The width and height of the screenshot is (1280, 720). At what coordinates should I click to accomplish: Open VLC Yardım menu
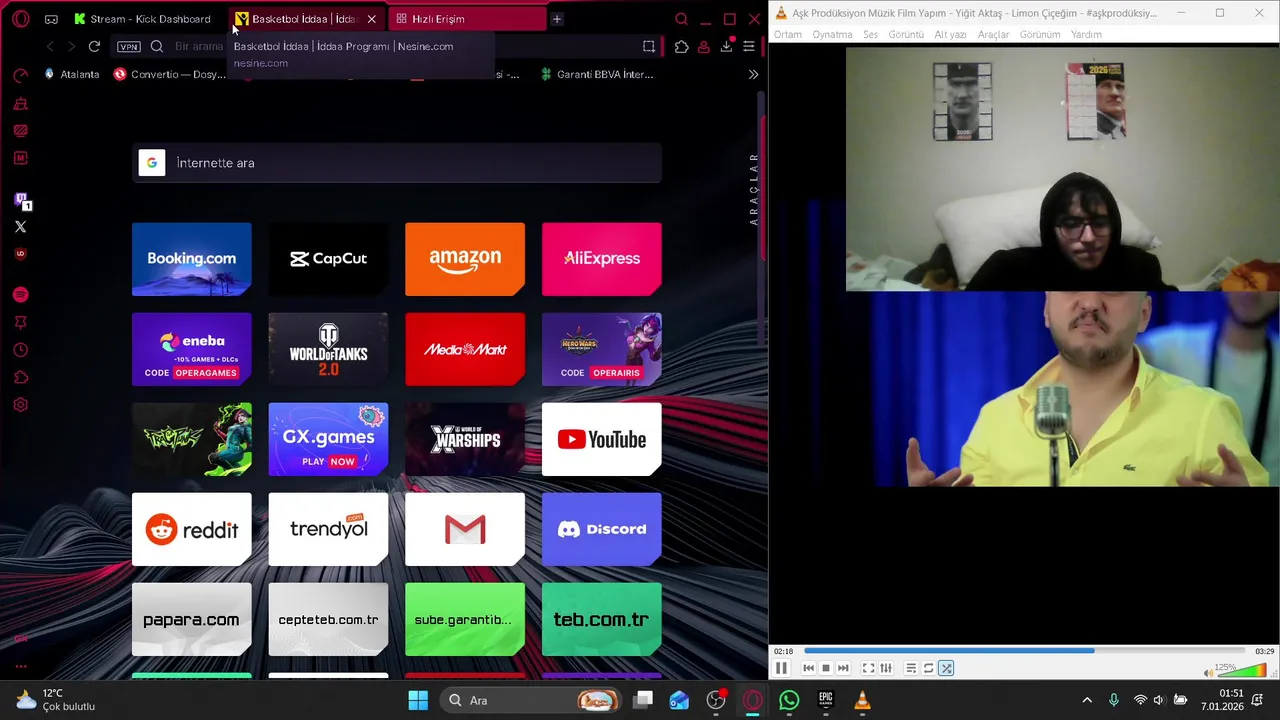click(1086, 34)
